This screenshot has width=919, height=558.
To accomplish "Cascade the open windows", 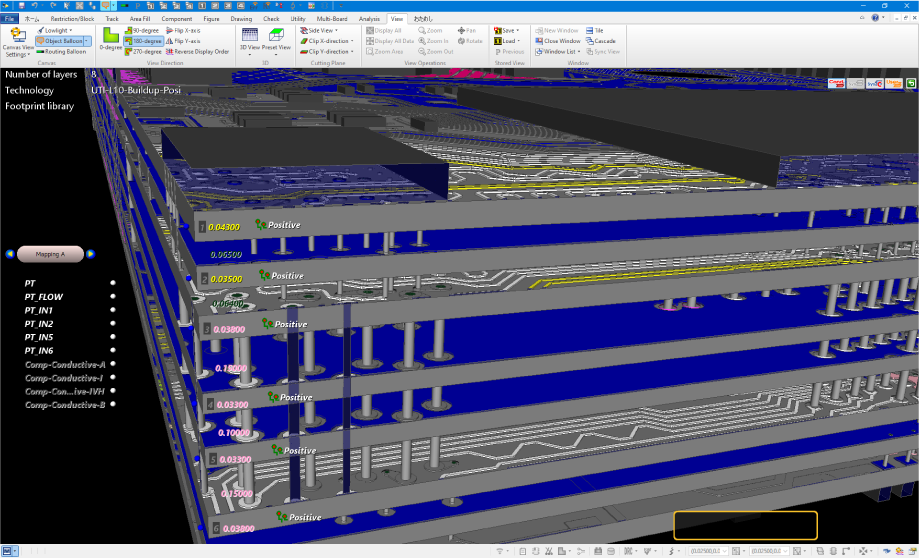I will coord(589,41).
